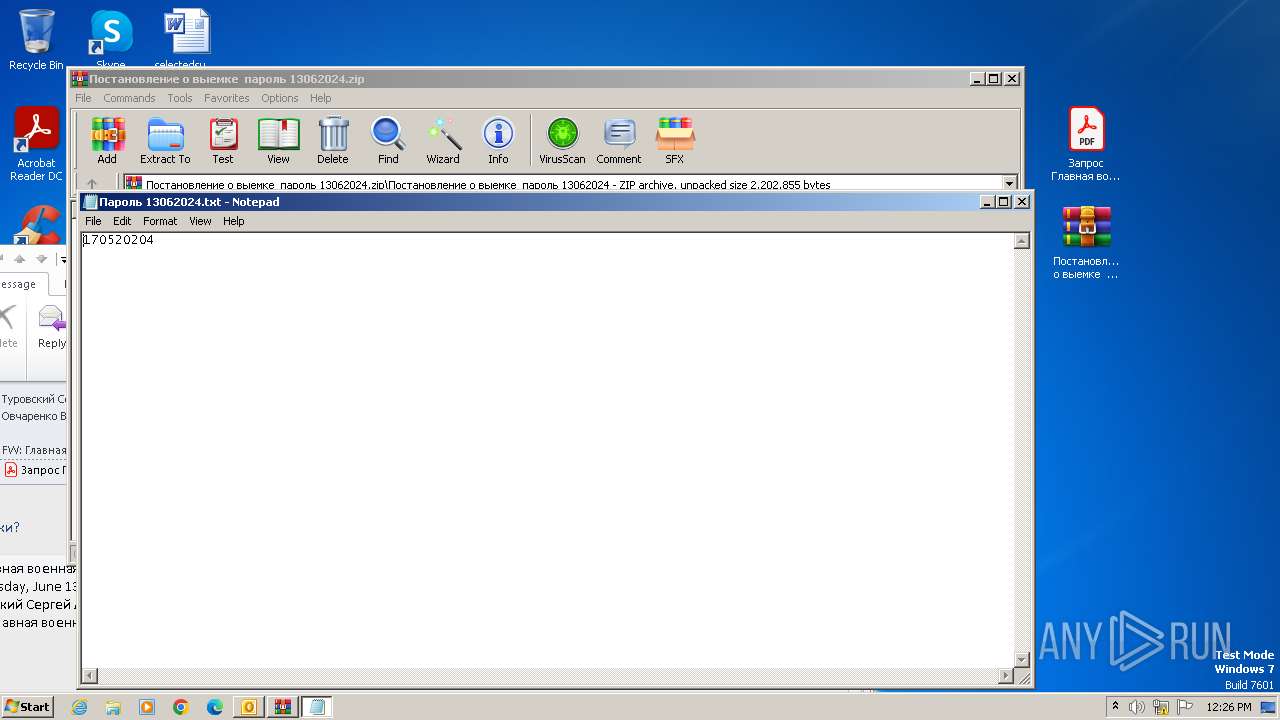Viewport: 1280px width, 720px height.
Task: Open Notepad File menu
Action: pyautogui.click(x=93, y=221)
